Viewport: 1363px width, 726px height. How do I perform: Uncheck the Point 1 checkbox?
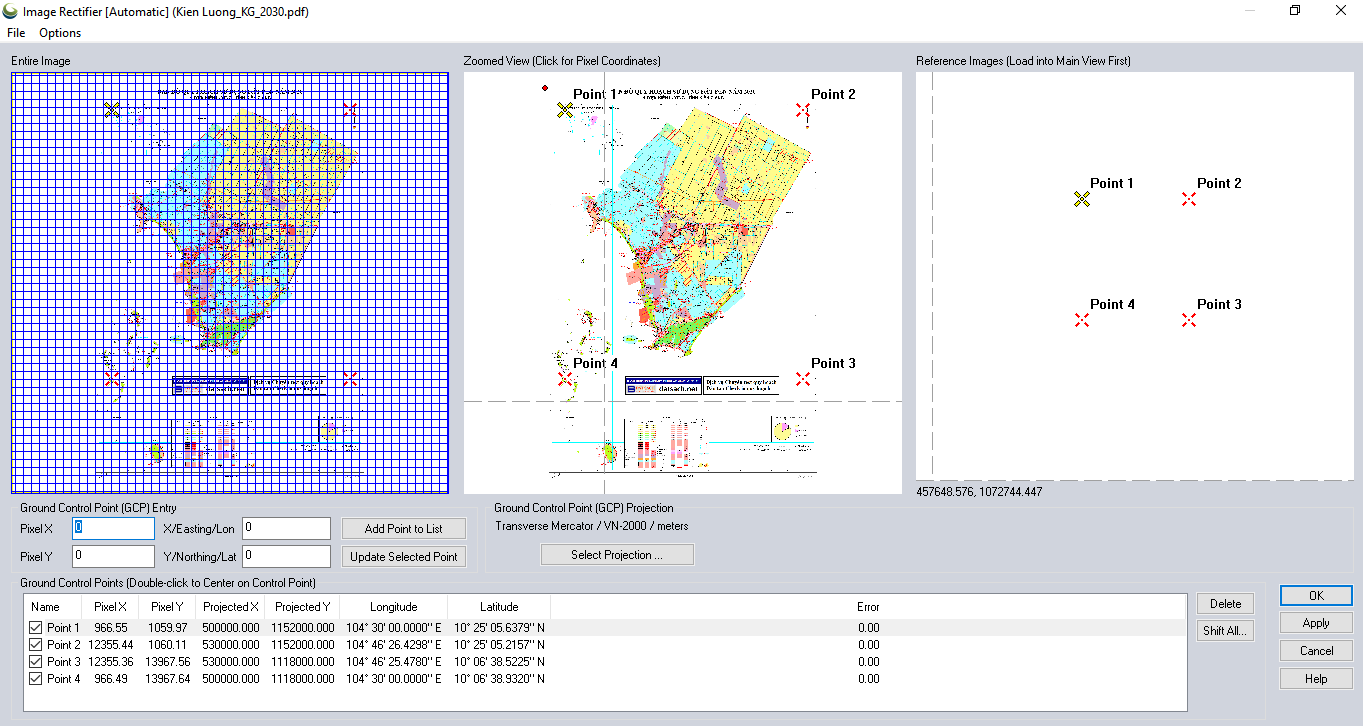tap(37, 628)
